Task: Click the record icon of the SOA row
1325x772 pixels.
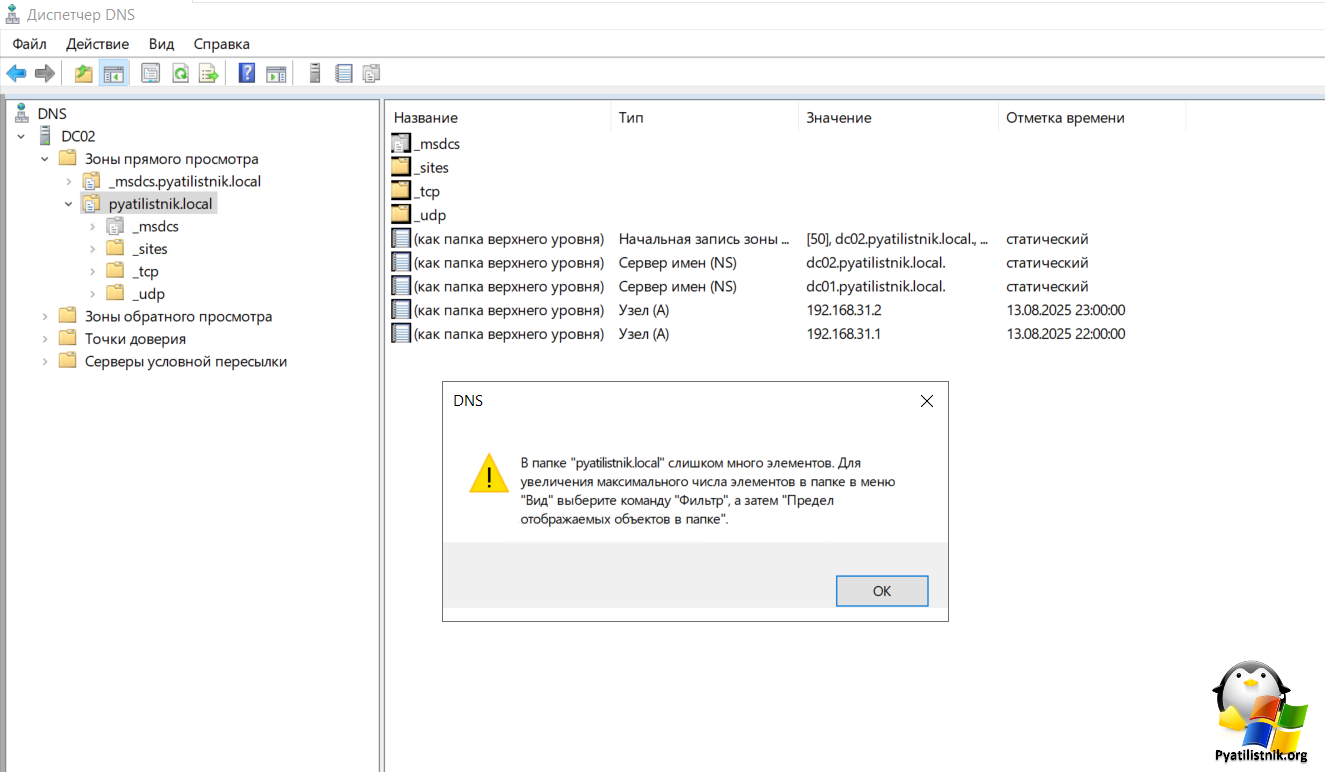Action: coord(401,239)
